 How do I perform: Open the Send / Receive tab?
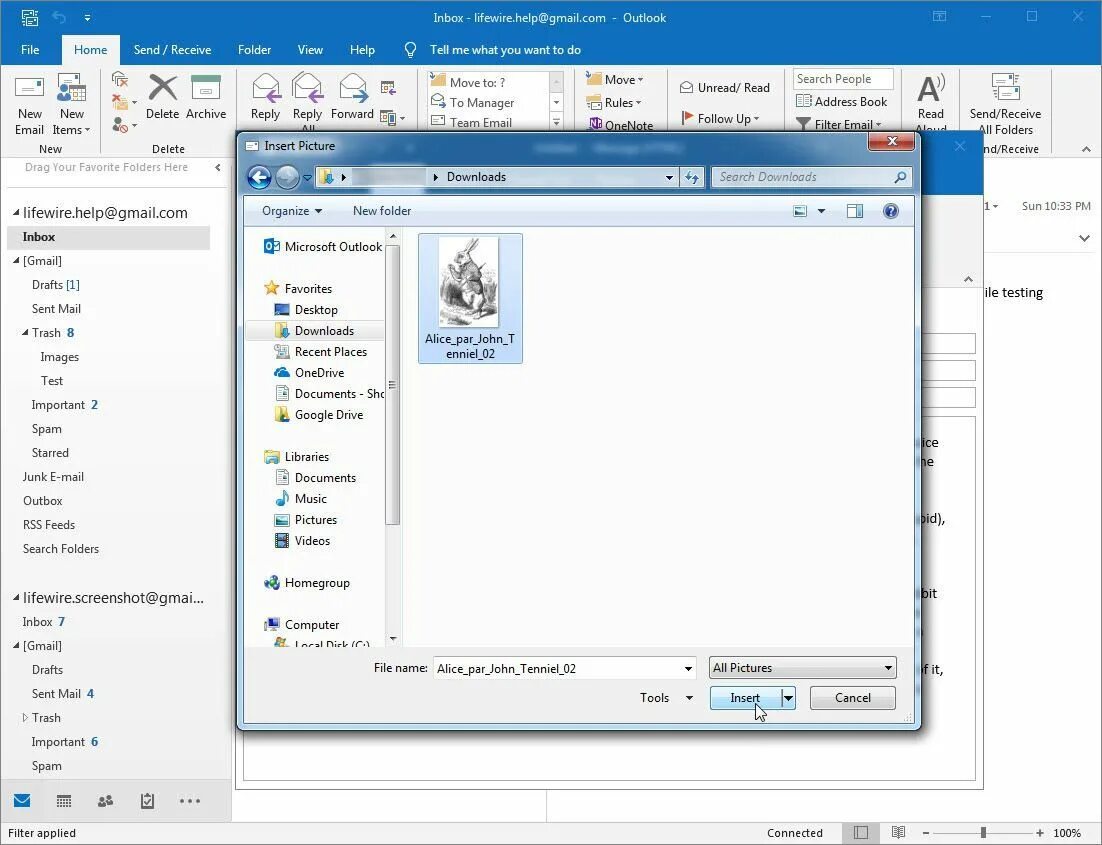click(x=172, y=50)
